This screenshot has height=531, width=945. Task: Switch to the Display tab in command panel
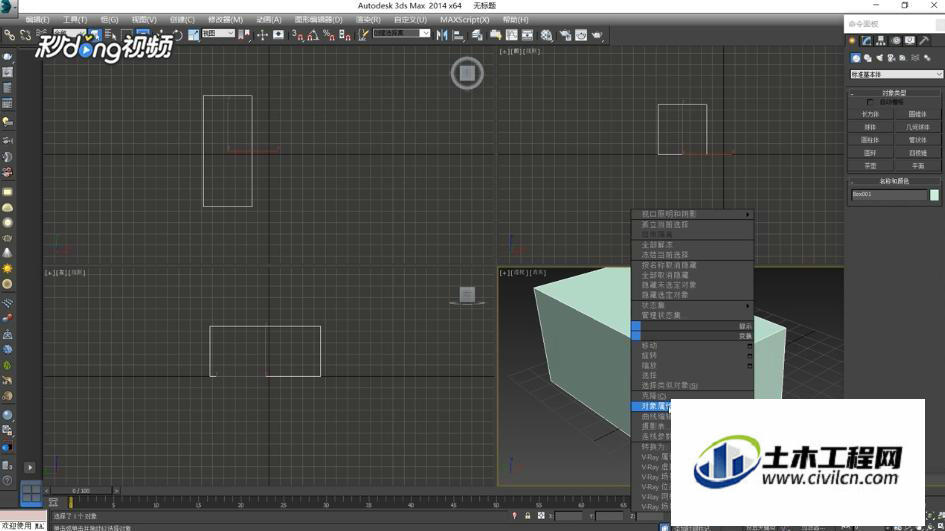pos(910,40)
